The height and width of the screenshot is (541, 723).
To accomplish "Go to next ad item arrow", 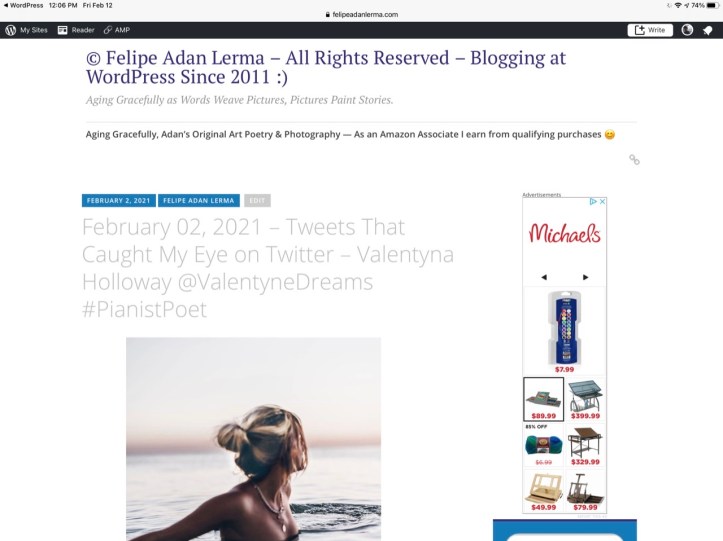I will (586, 277).
